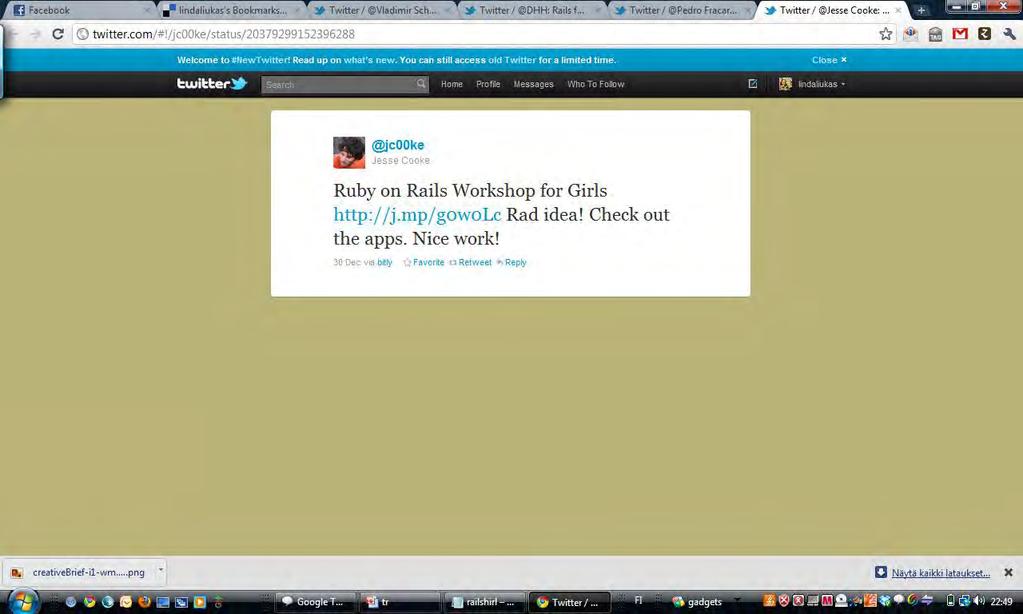Switch to the @DHH Rails Twitter tab
1023x614 pixels.
pos(531,10)
